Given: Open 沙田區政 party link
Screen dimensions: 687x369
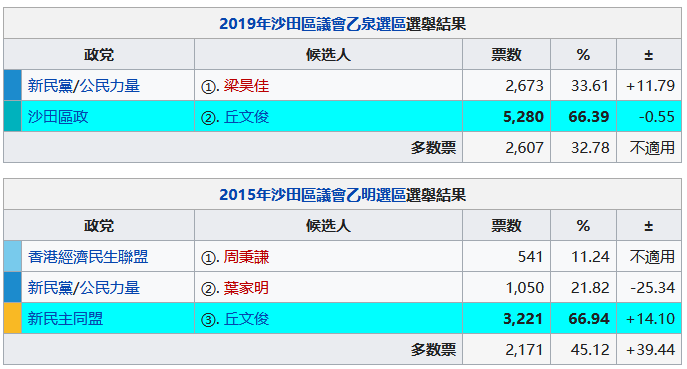Looking at the screenshot, I should [58, 117].
